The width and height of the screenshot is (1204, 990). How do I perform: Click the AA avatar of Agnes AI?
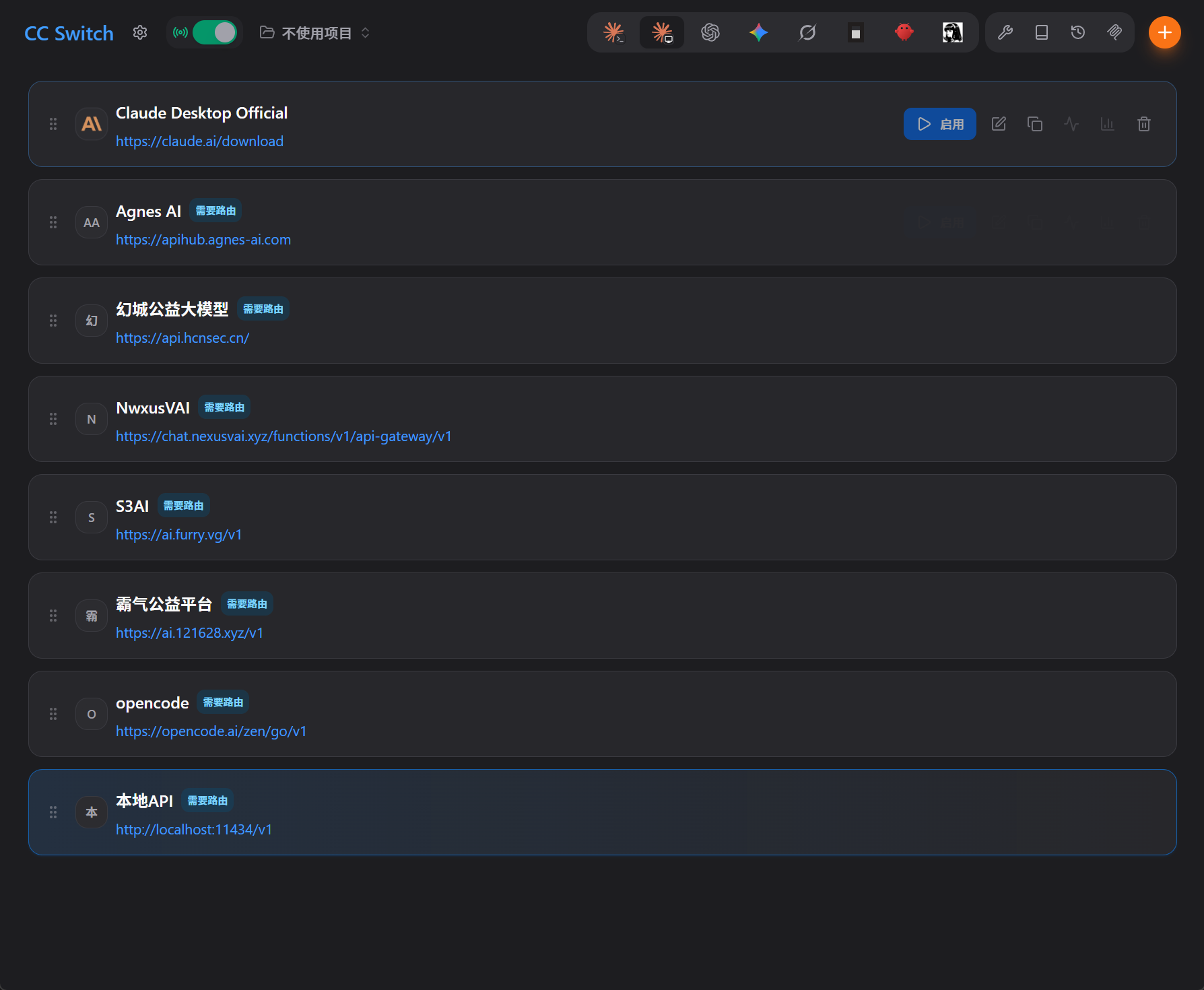click(x=92, y=222)
